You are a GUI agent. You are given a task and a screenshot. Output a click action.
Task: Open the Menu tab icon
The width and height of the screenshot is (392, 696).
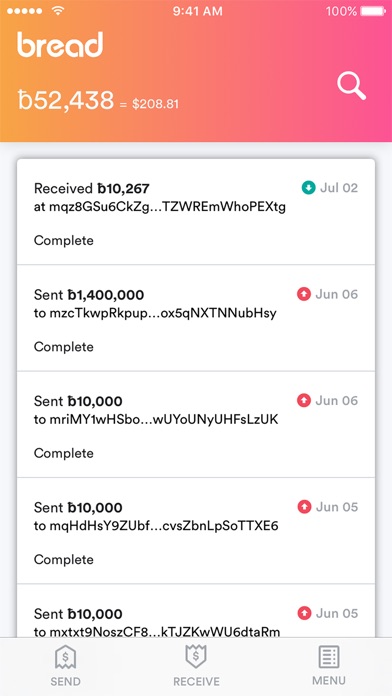pyautogui.click(x=329, y=657)
